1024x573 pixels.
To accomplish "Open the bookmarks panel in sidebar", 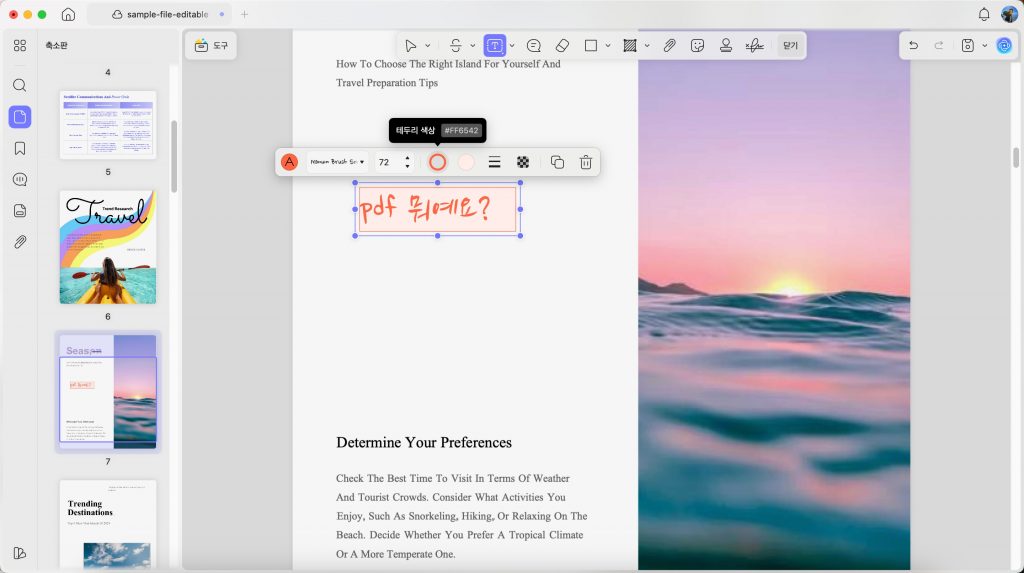I will click(20, 148).
